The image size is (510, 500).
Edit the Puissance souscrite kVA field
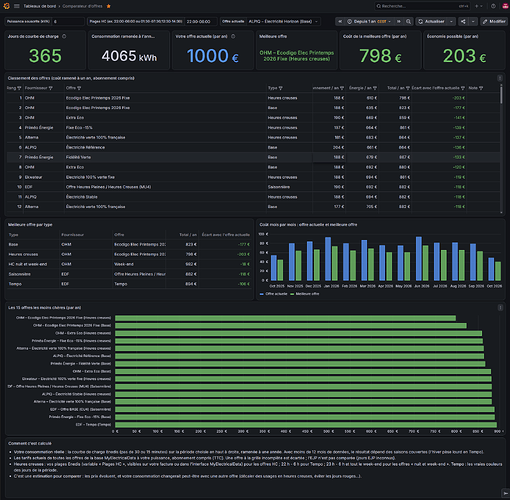point(68,21)
